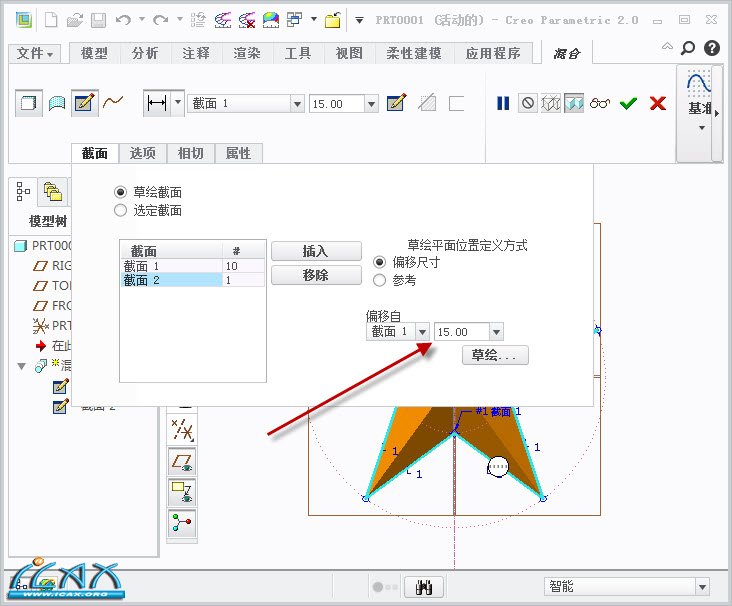This screenshot has height=606, width=732.
Task: Open the 智能 selection filter dropdown
Action: 702,587
